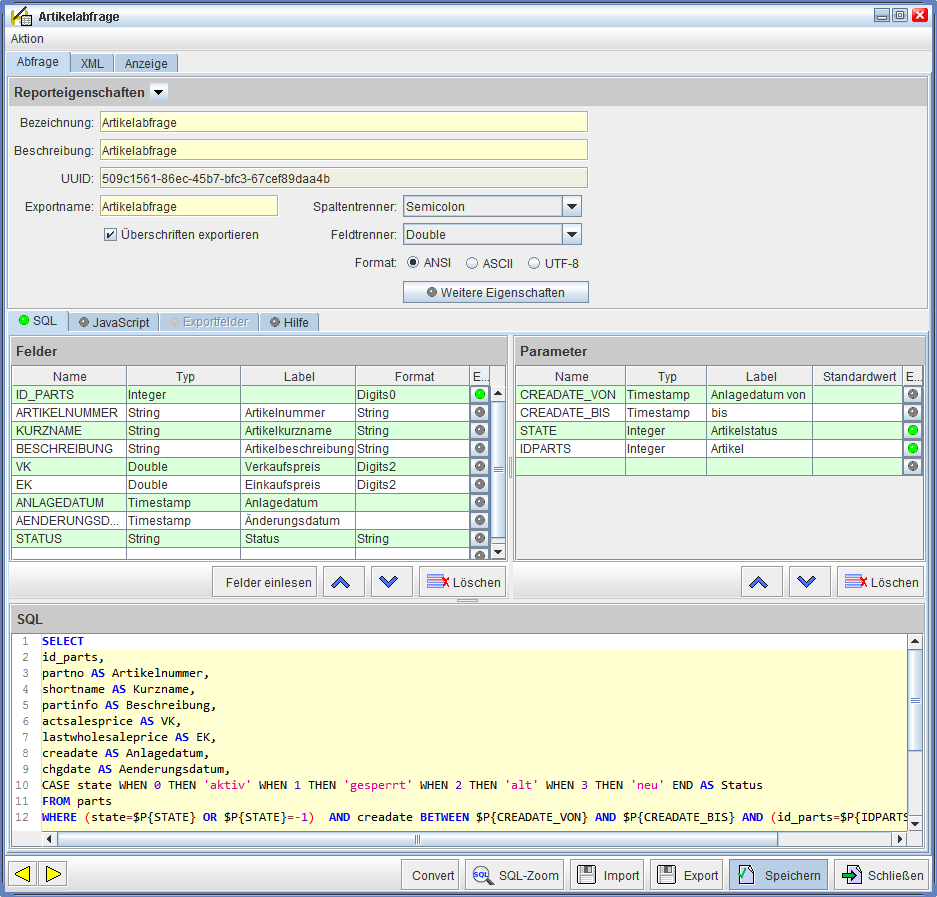Move parameter down in Parameter panel

pos(808,582)
